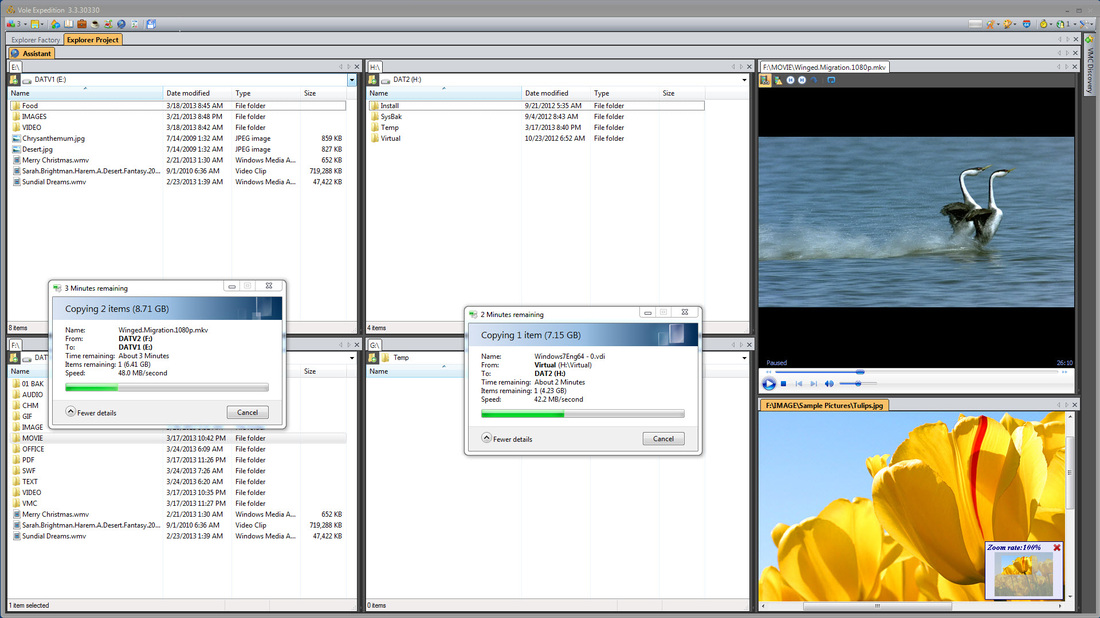Stop the video playback

click(784, 384)
